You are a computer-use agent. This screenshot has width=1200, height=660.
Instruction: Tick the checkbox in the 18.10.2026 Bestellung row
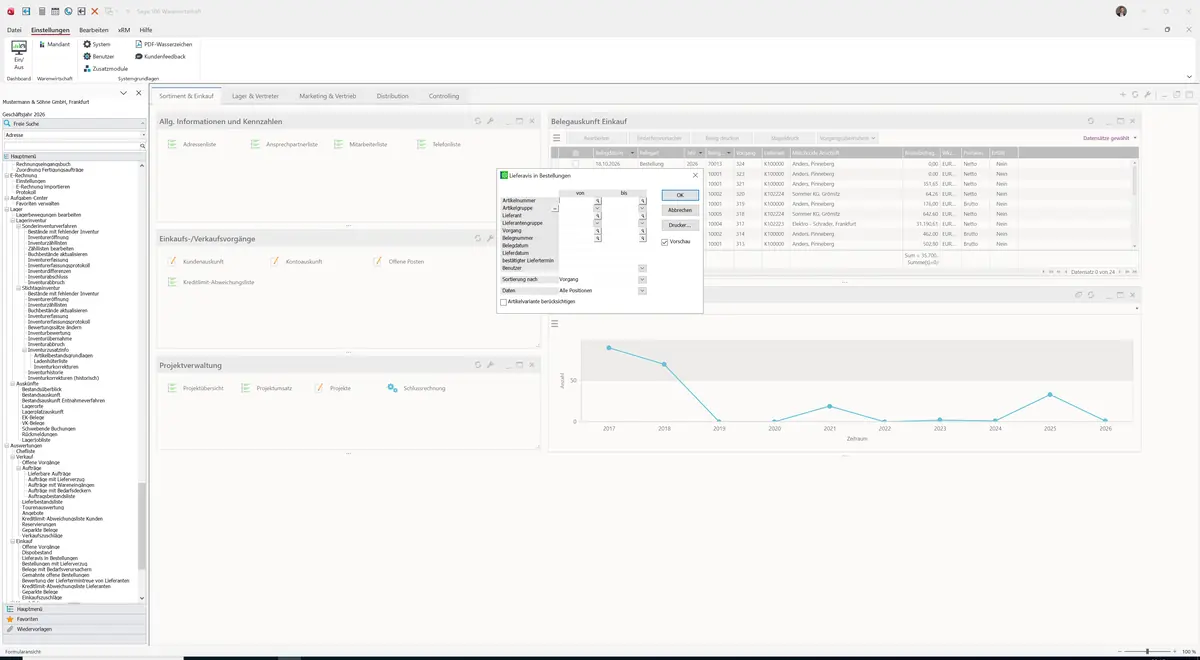coord(575,163)
